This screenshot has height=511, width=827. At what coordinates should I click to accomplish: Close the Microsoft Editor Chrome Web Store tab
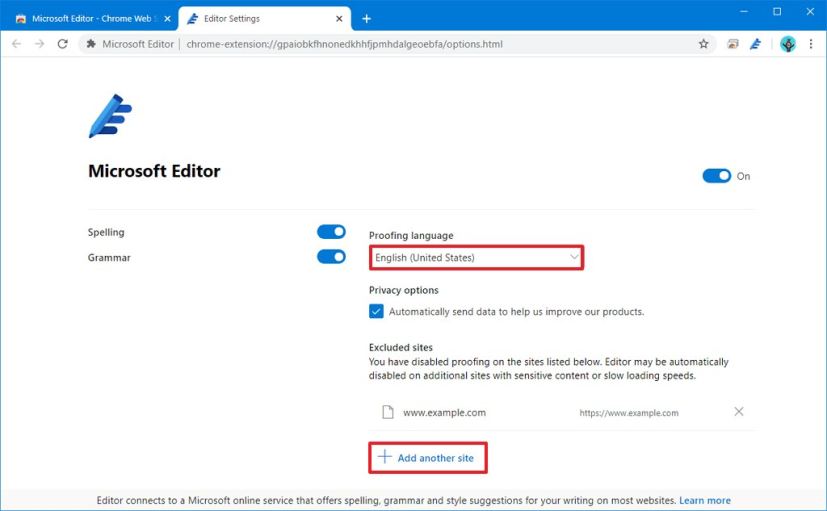pyautogui.click(x=167, y=18)
